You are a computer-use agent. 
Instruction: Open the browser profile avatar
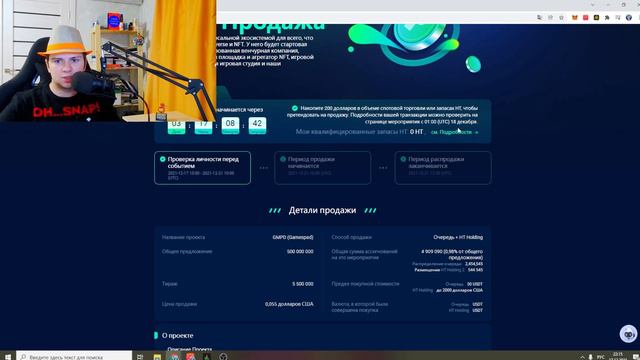click(629, 18)
